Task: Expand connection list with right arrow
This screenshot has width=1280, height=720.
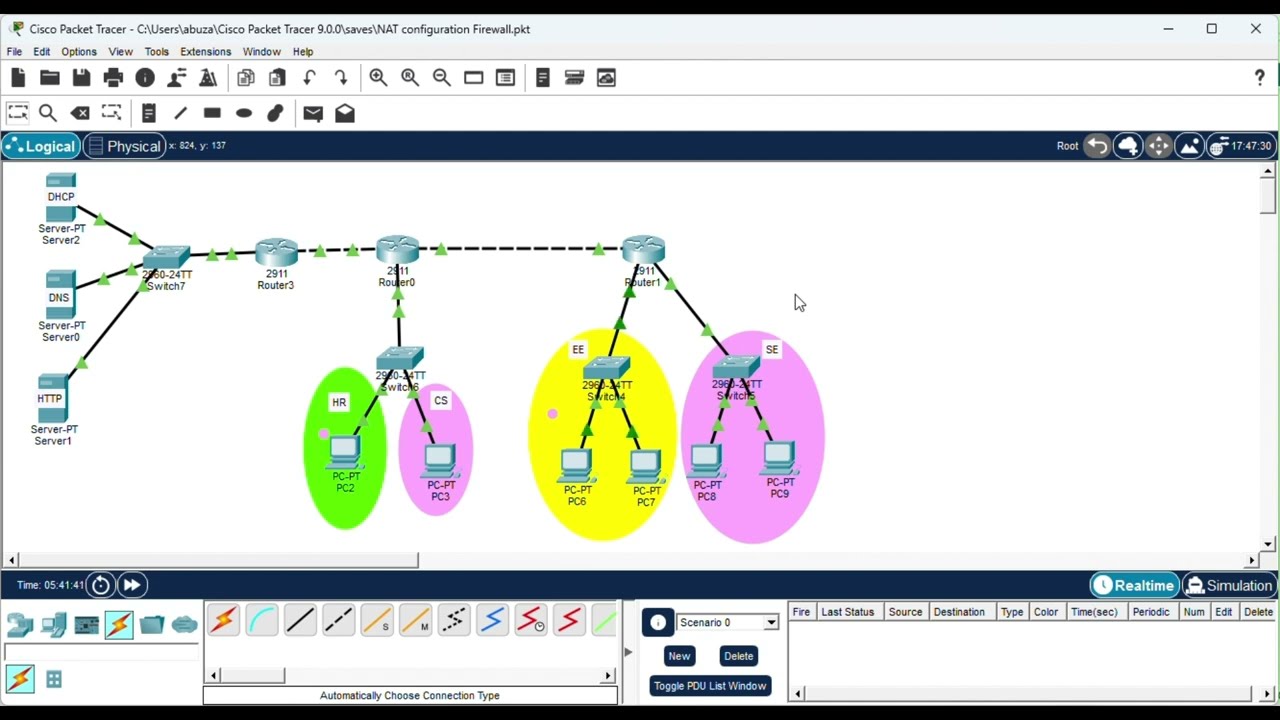Action: pos(608,676)
